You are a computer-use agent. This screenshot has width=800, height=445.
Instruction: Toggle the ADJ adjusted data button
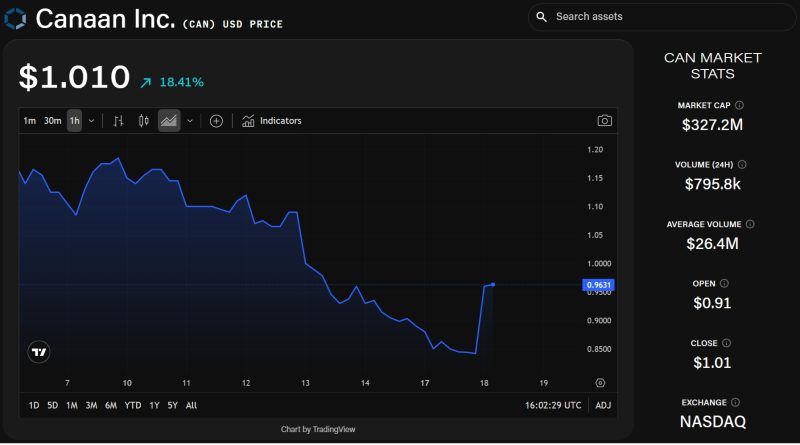603,405
